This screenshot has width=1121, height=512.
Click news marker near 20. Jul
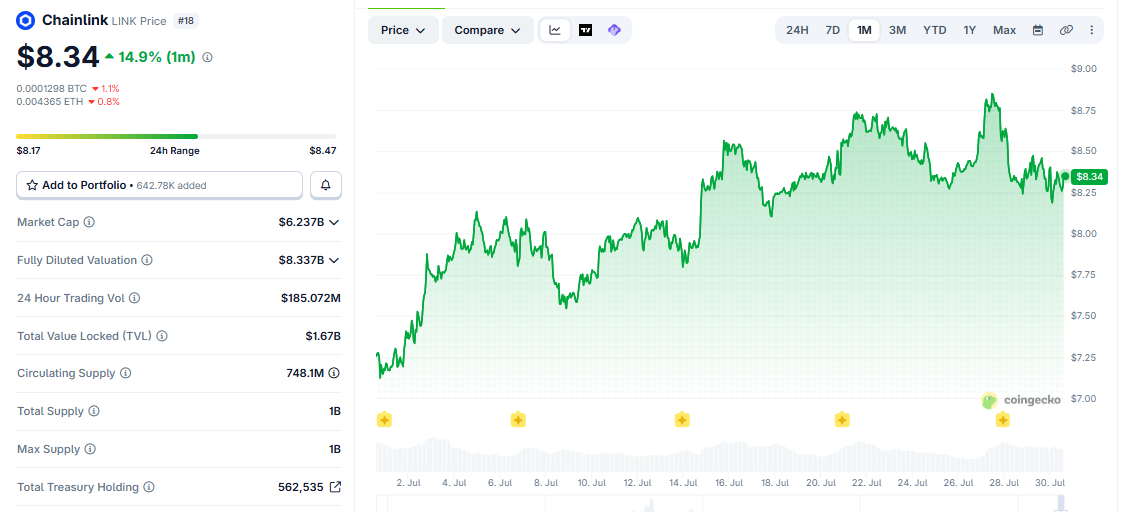click(842, 420)
